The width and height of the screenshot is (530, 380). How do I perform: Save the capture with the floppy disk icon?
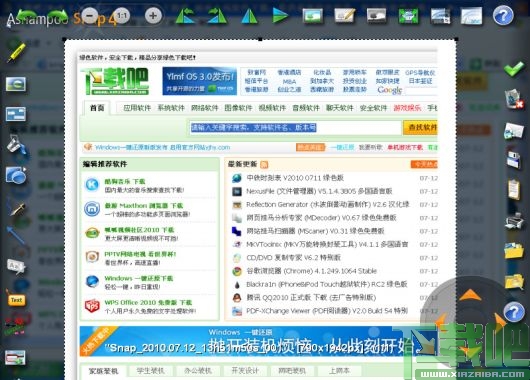[x=514, y=160]
